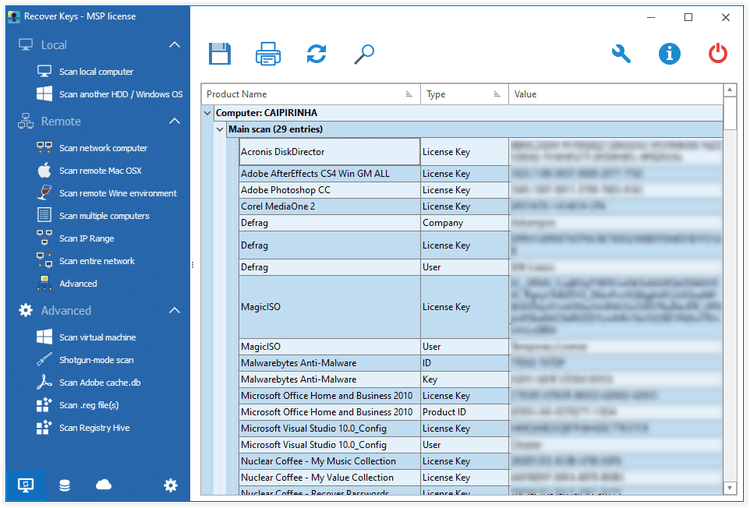Collapse the Local section chevron
This screenshot has width=750, height=508.
tap(174, 45)
